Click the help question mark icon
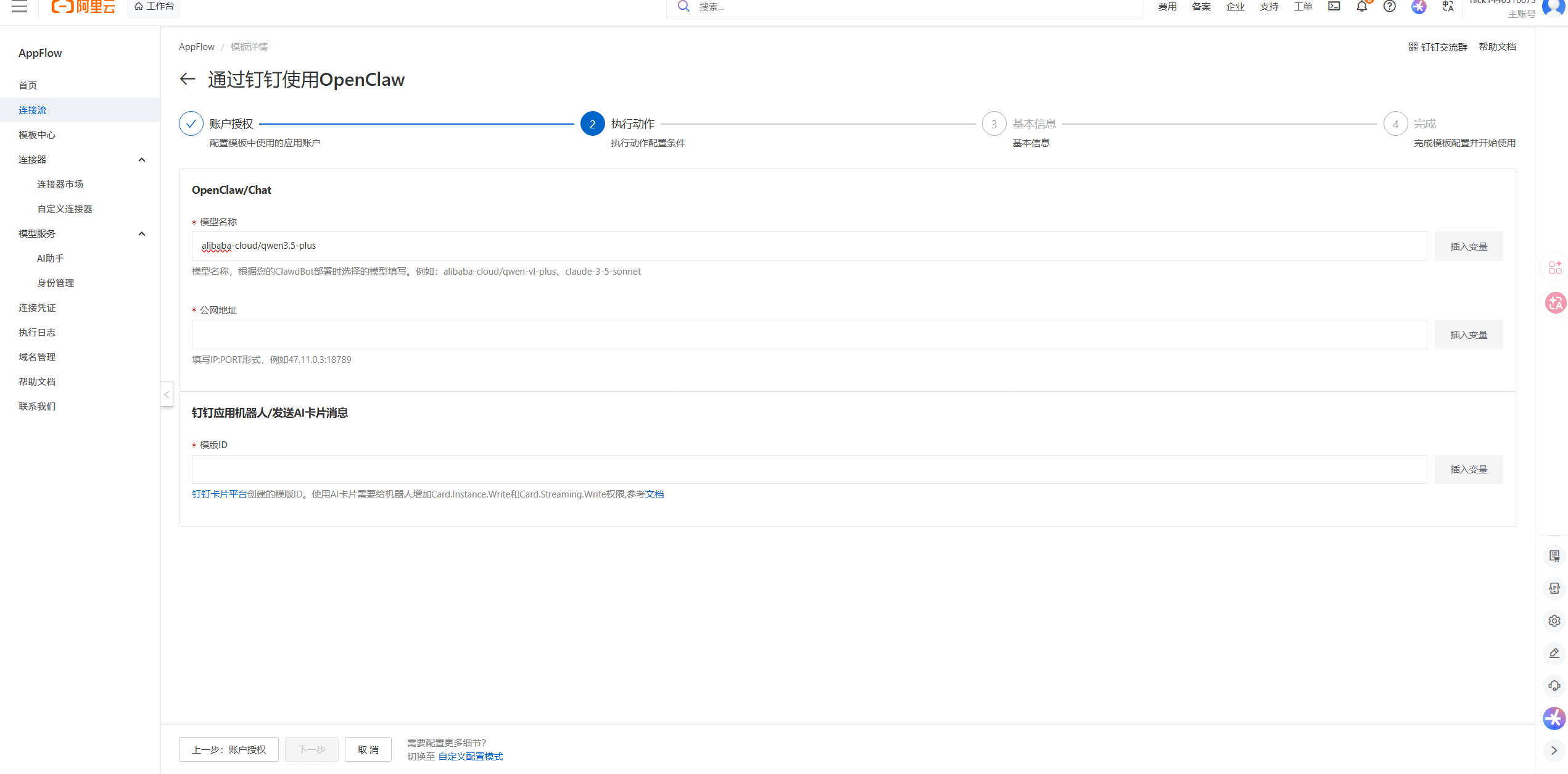The width and height of the screenshot is (1568, 774). (x=1389, y=6)
